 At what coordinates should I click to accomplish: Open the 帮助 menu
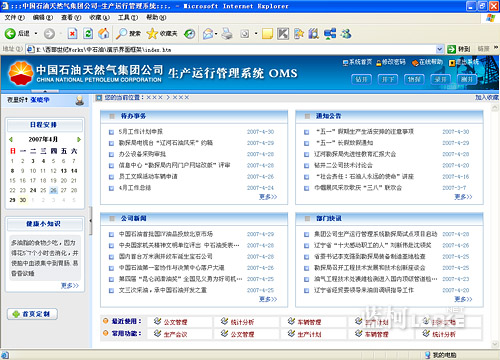tap(156, 17)
